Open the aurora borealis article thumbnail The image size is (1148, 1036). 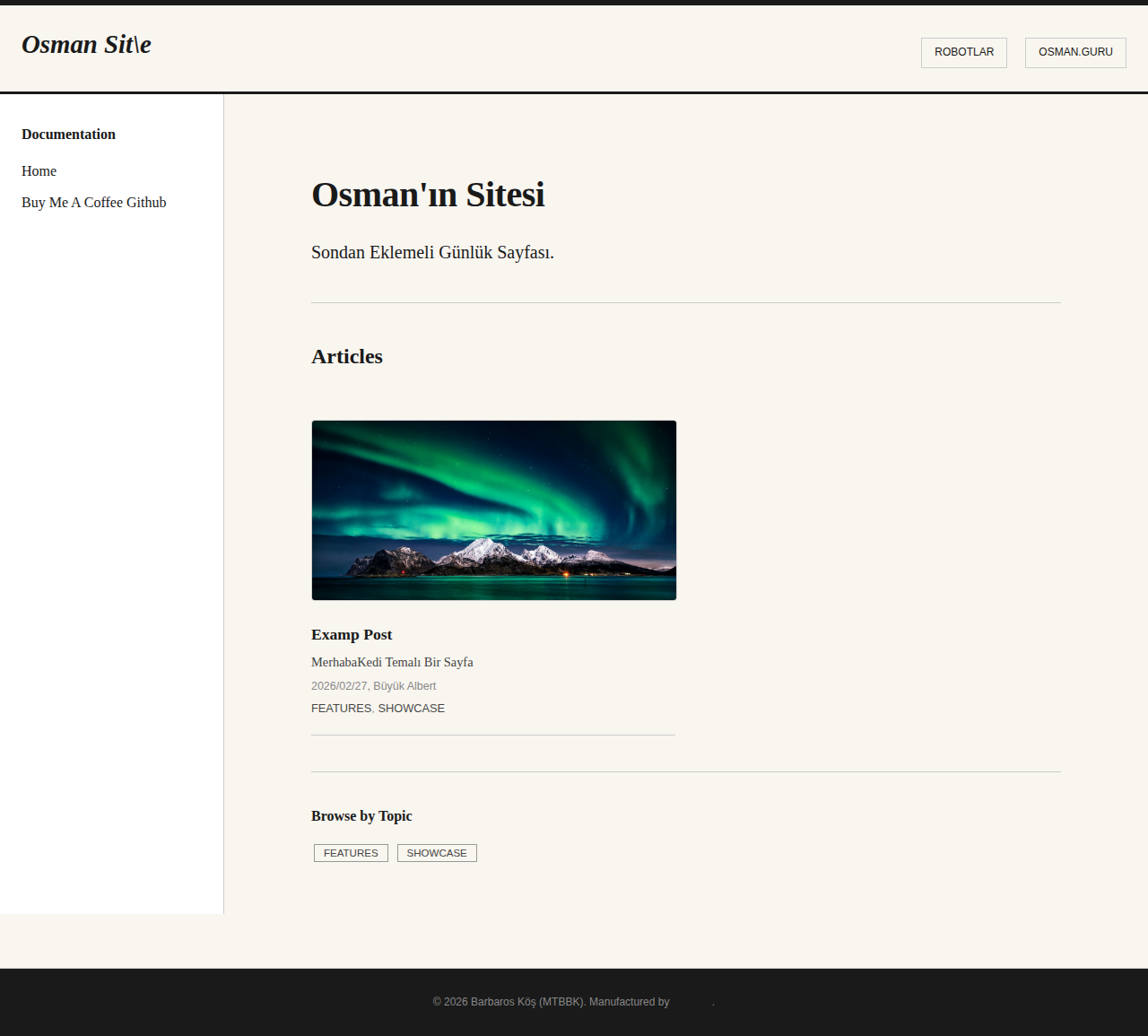(494, 510)
